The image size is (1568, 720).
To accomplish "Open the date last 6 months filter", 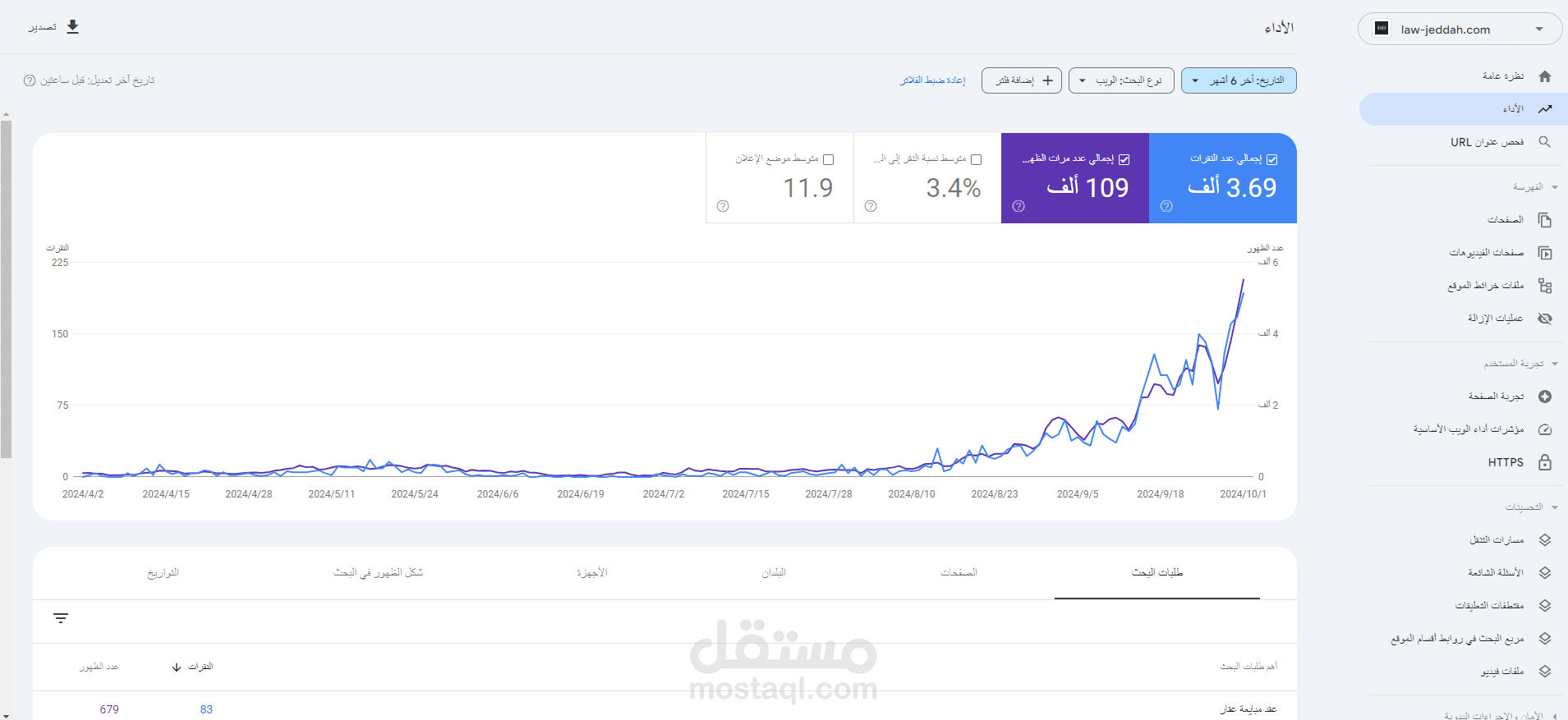I will (x=1239, y=80).
